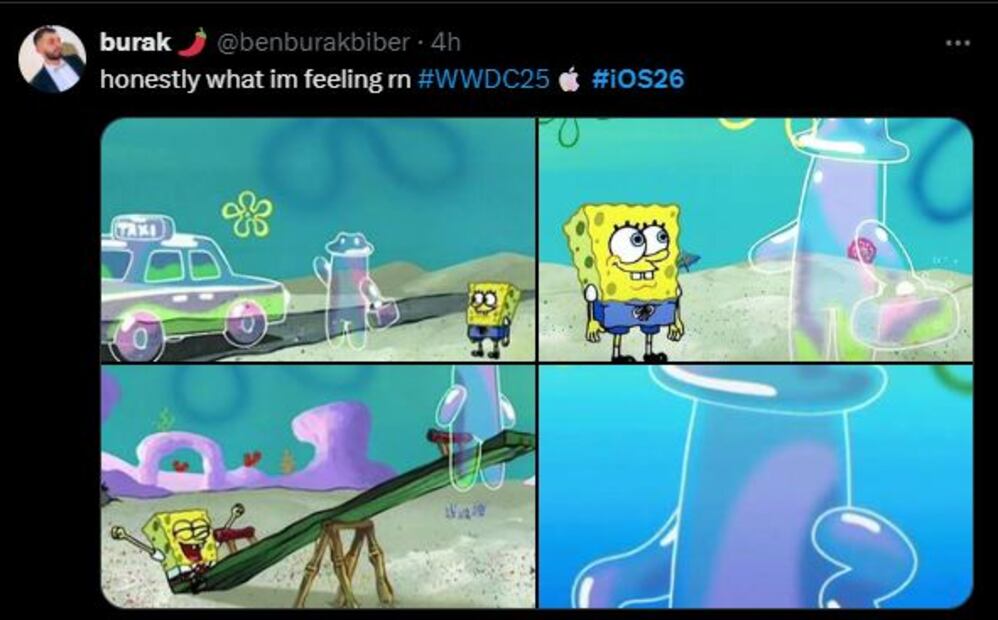Image resolution: width=998 pixels, height=620 pixels.
Task: Click the Apple logo icon after #WWDC25
Action: 569,80
